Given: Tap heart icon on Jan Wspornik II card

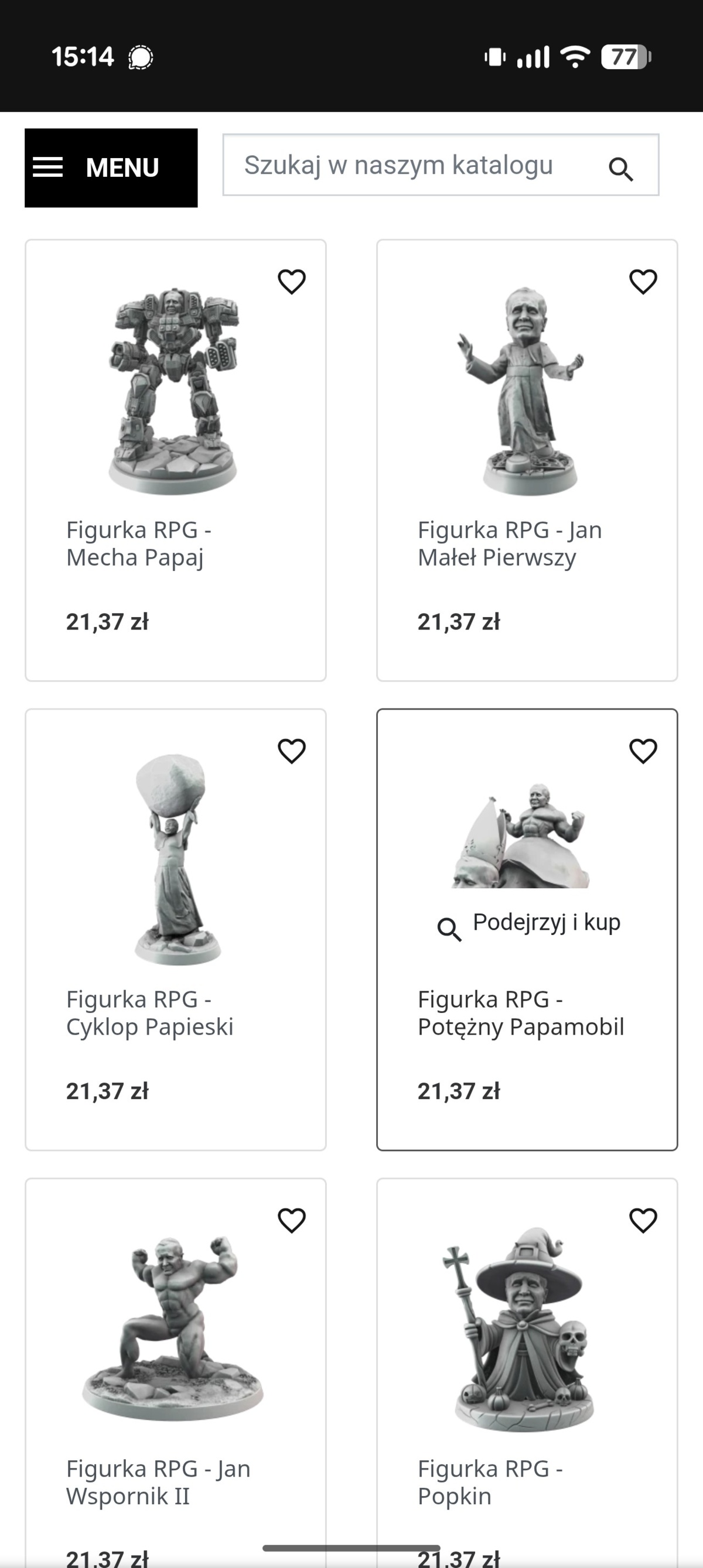Looking at the screenshot, I should click(292, 1220).
